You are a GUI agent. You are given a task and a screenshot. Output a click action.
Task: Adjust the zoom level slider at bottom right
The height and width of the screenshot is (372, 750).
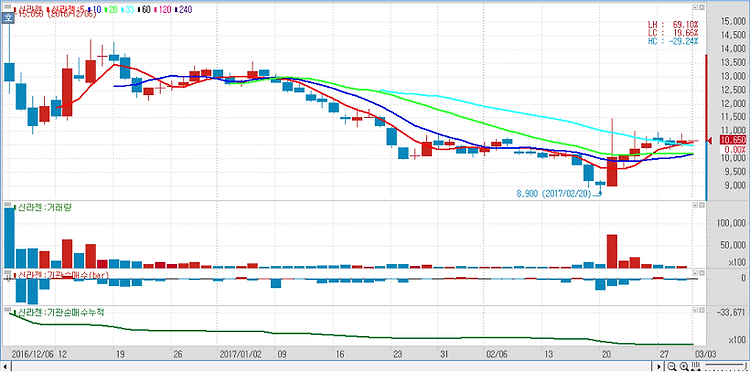[726, 367]
